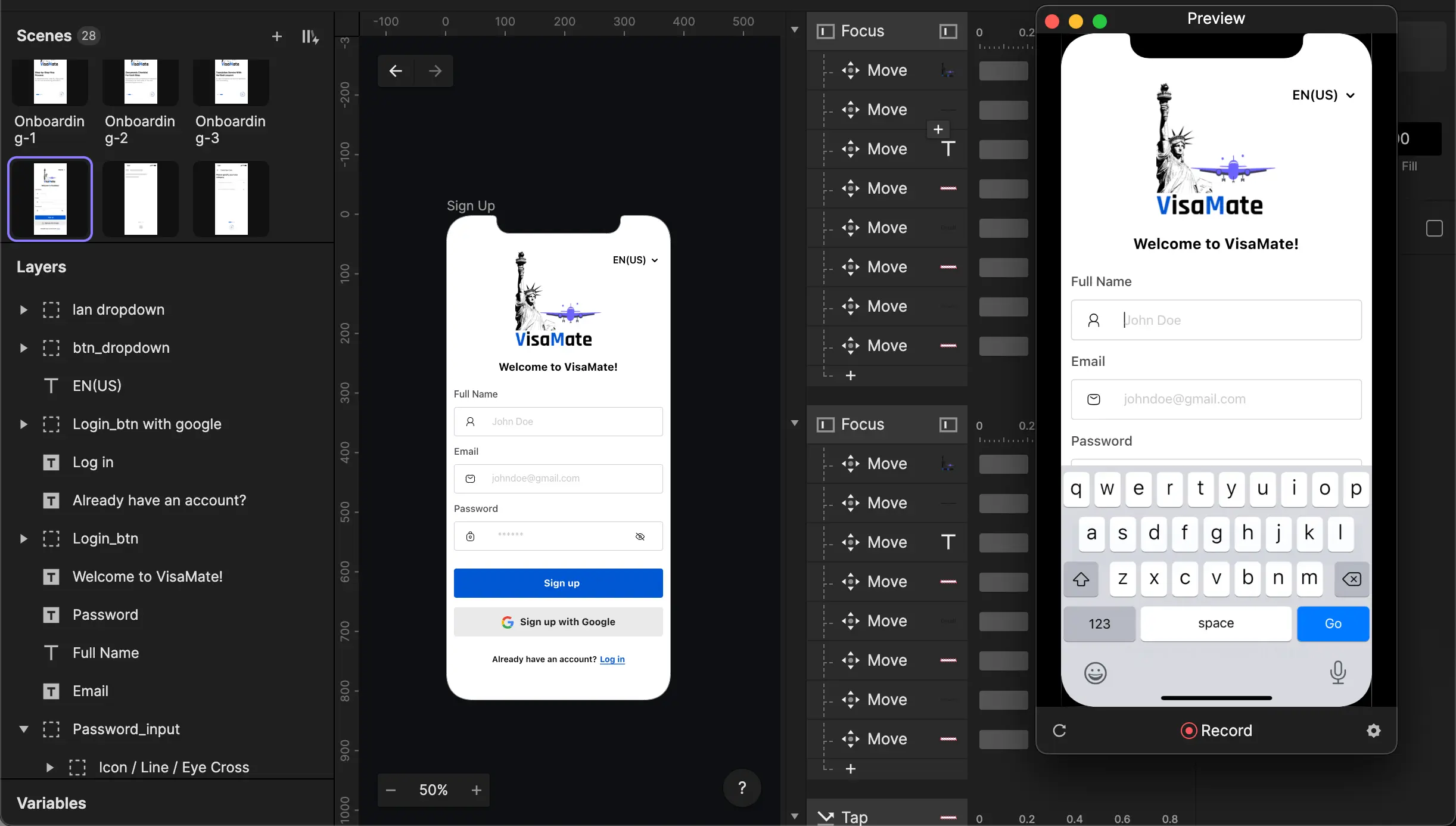Add a response under the first Focus trigger
The image size is (1456, 826).
click(851, 375)
